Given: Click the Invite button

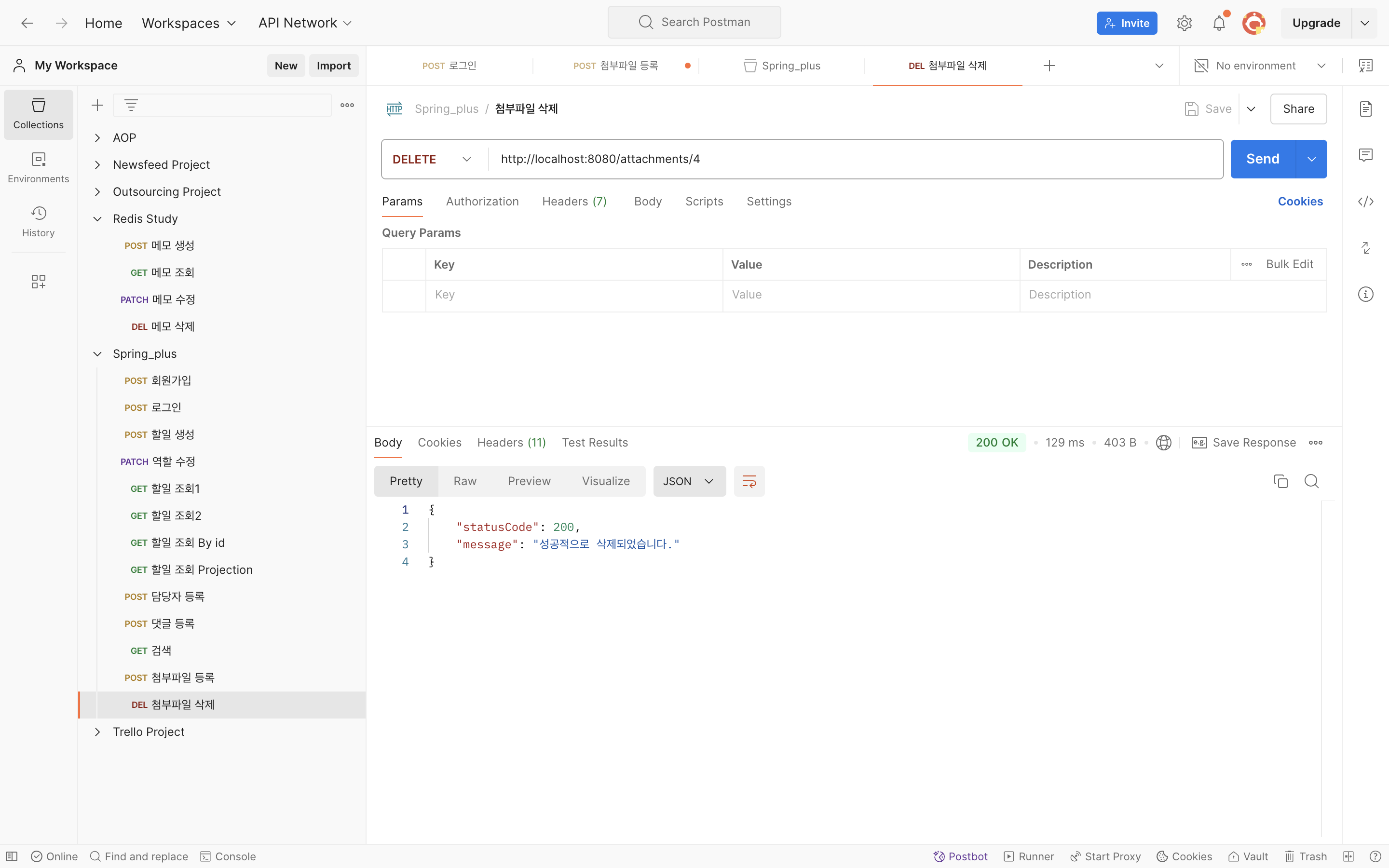Looking at the screenshot, I should (1127, 23).
